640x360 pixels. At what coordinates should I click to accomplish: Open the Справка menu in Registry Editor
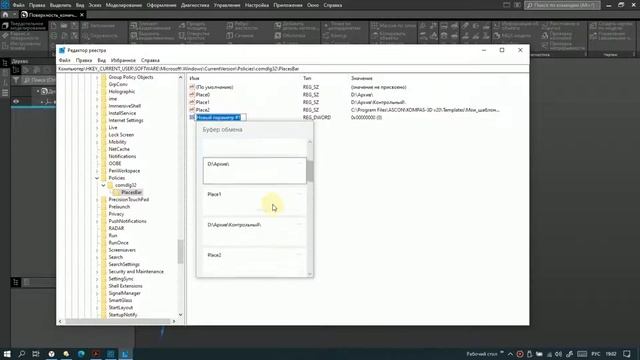(150, 60)
